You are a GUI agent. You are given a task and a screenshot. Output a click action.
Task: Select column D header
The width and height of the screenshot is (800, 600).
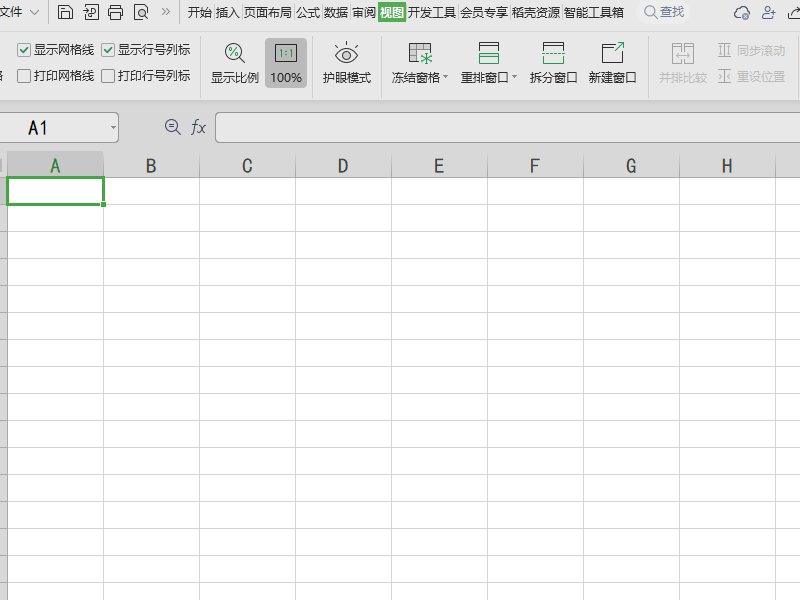click(x=343, y=165)
